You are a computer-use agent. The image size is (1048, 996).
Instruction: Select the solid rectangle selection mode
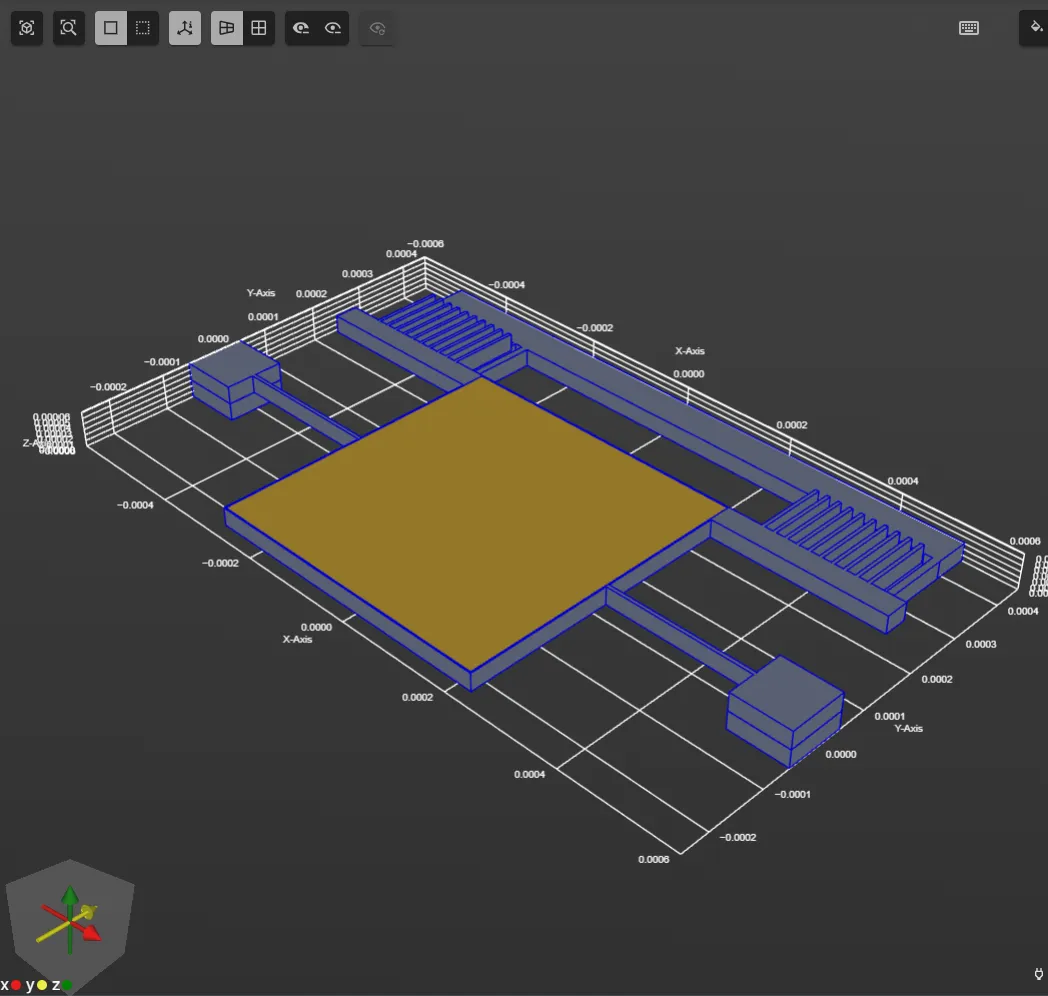[x=111, y=28]
